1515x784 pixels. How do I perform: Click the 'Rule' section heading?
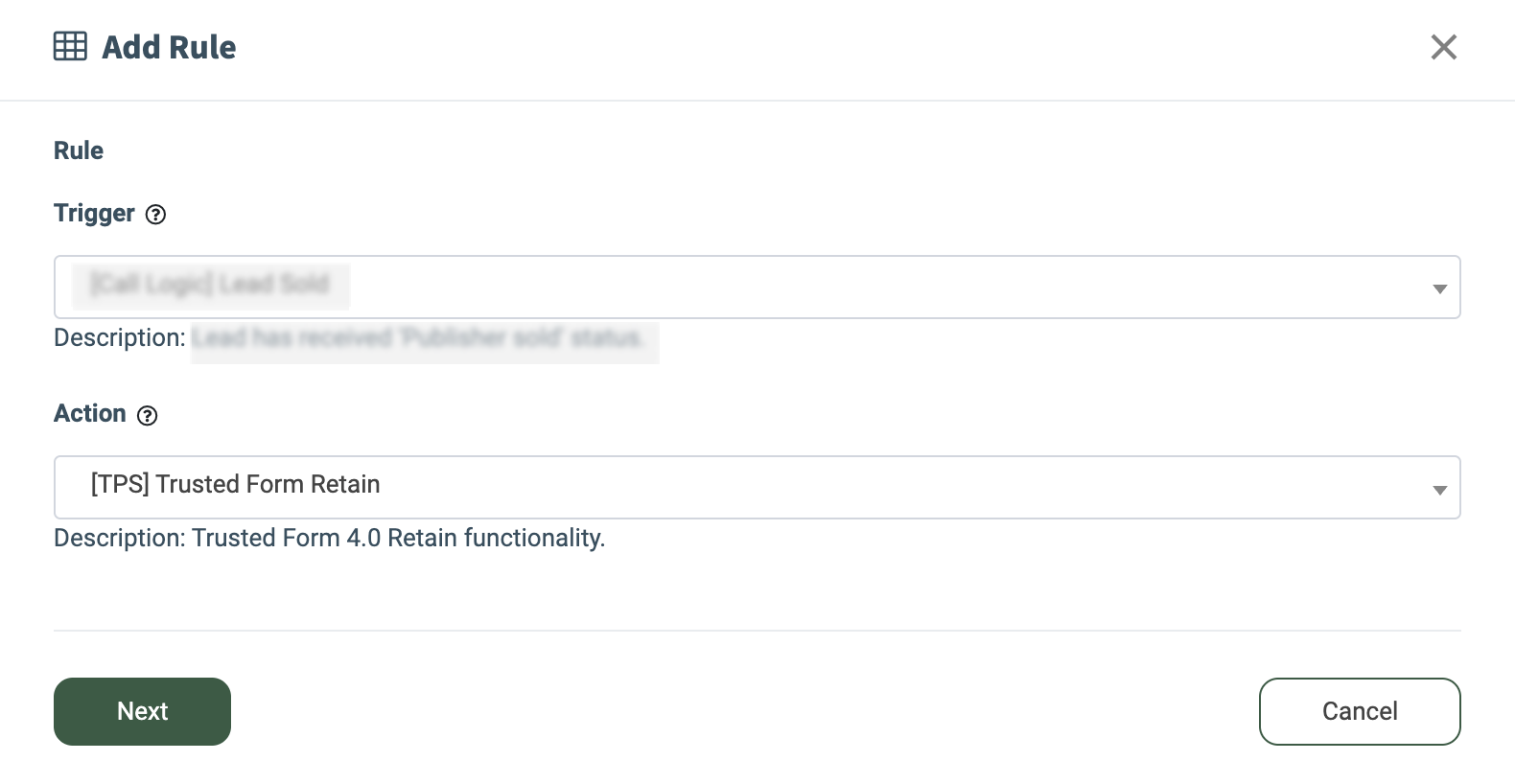[x=79, y=150]
